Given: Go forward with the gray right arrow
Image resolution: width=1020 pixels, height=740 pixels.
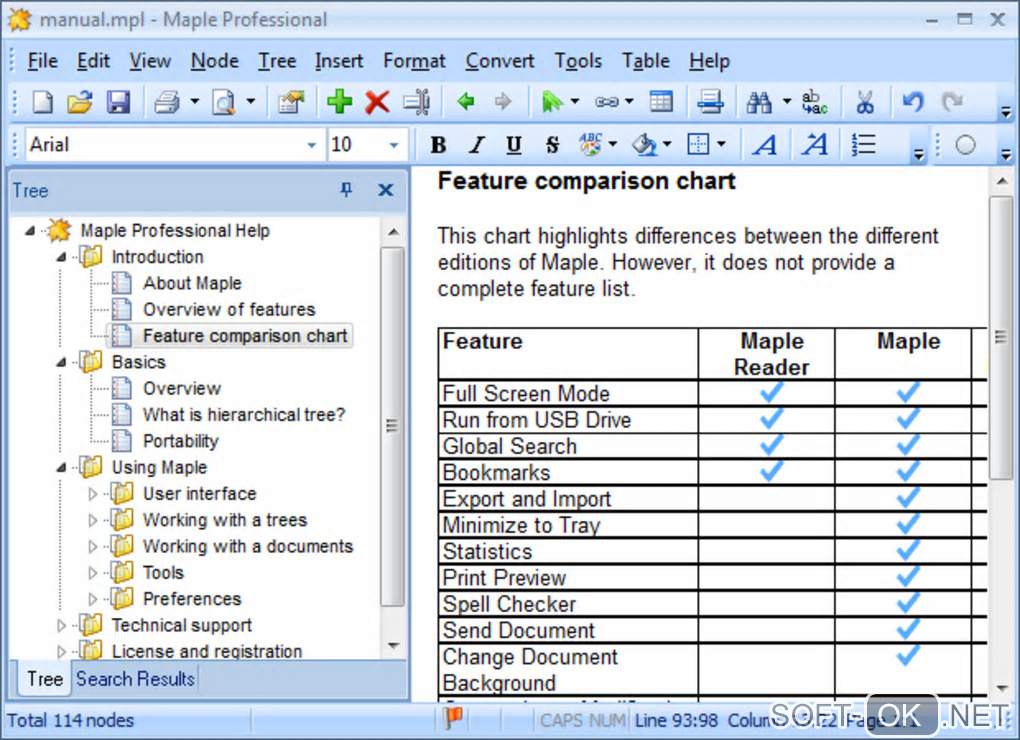Looking at the screenshot, I should click(503, 101).
